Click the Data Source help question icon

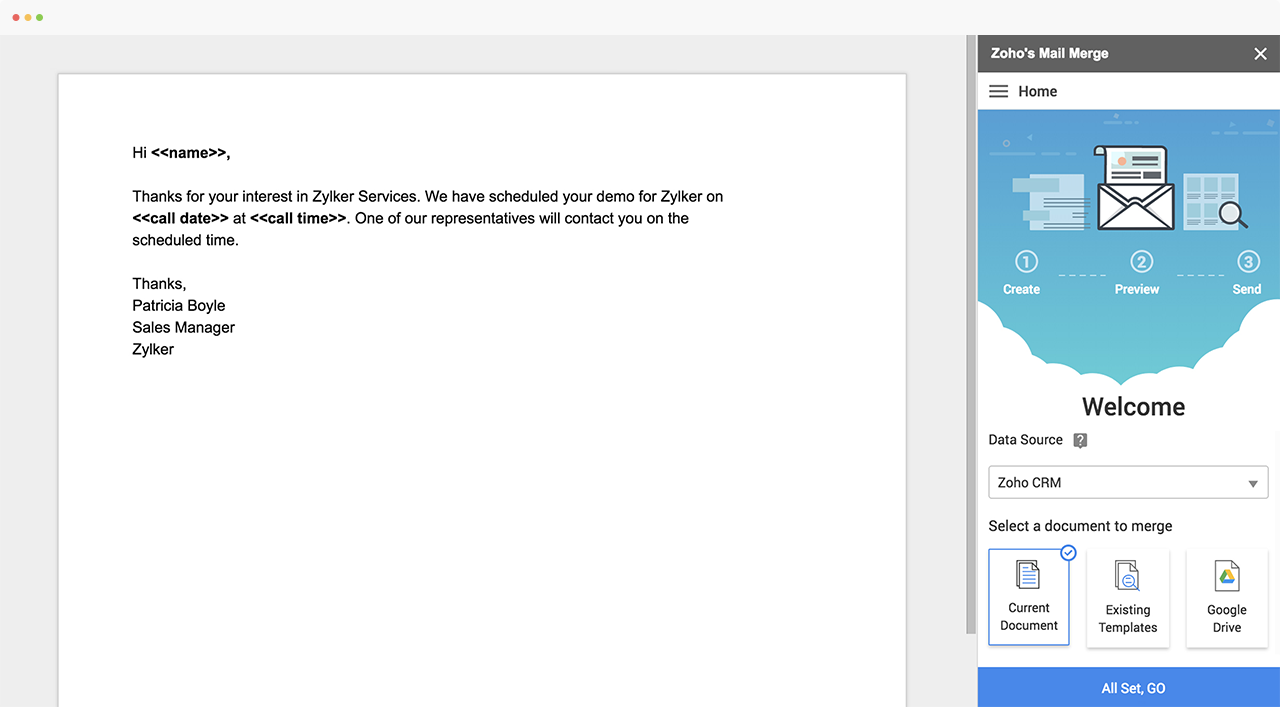coord(1080,440)
